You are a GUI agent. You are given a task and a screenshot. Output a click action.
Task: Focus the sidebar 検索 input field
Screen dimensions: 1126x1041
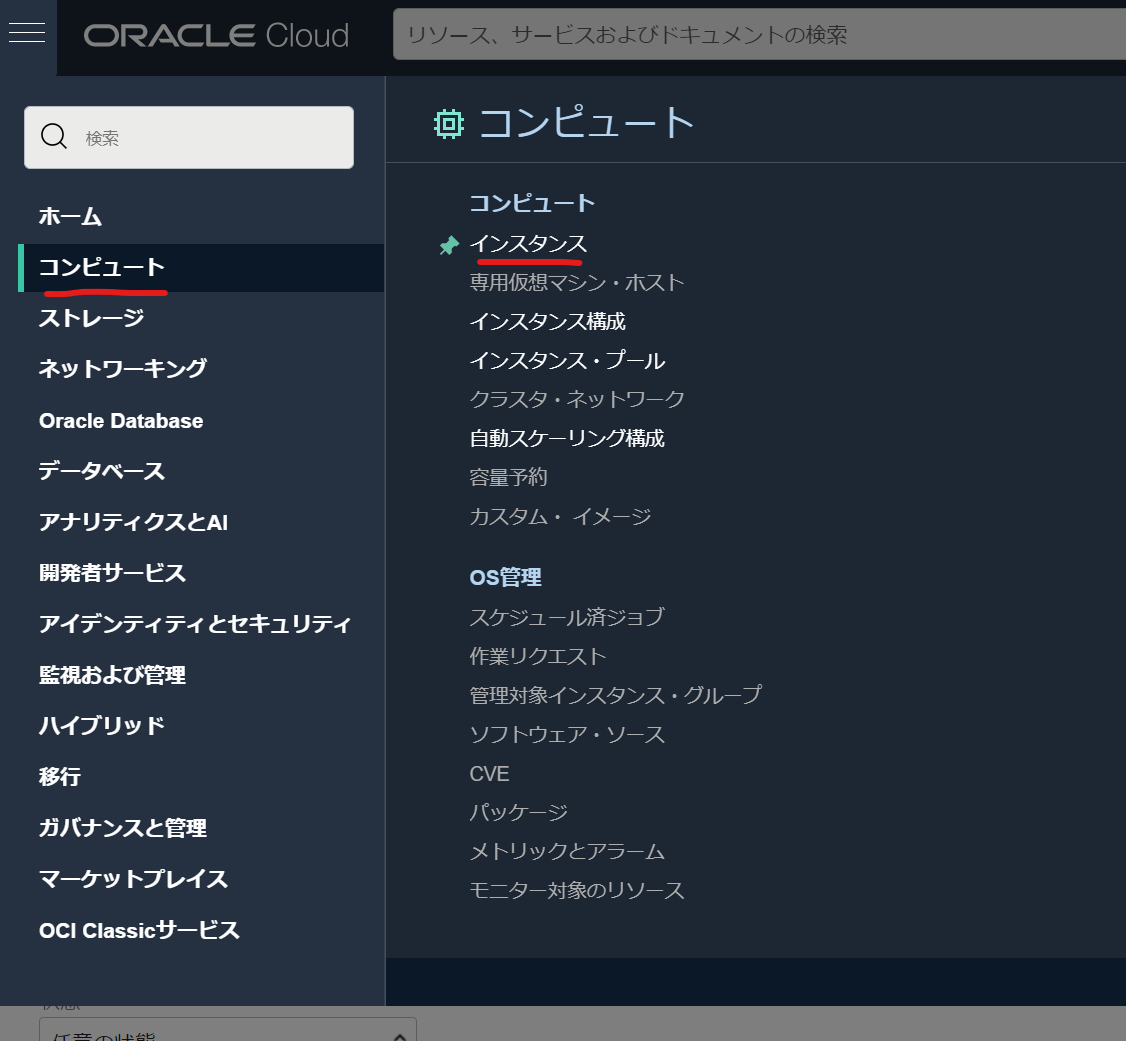click(189, 138)
